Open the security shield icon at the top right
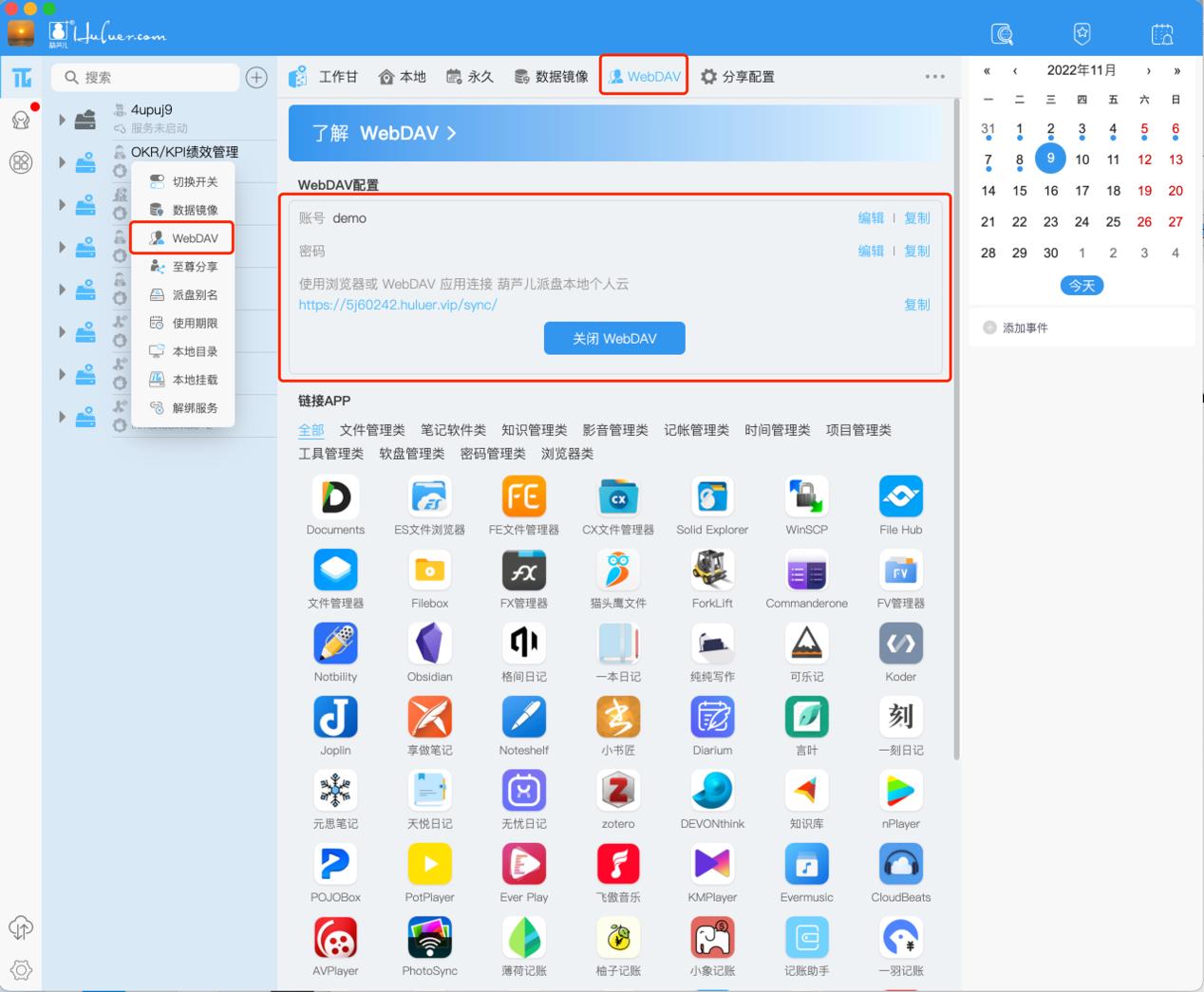The height and width of the screenshot is (992, 1204). click(x=1082, y=33)
